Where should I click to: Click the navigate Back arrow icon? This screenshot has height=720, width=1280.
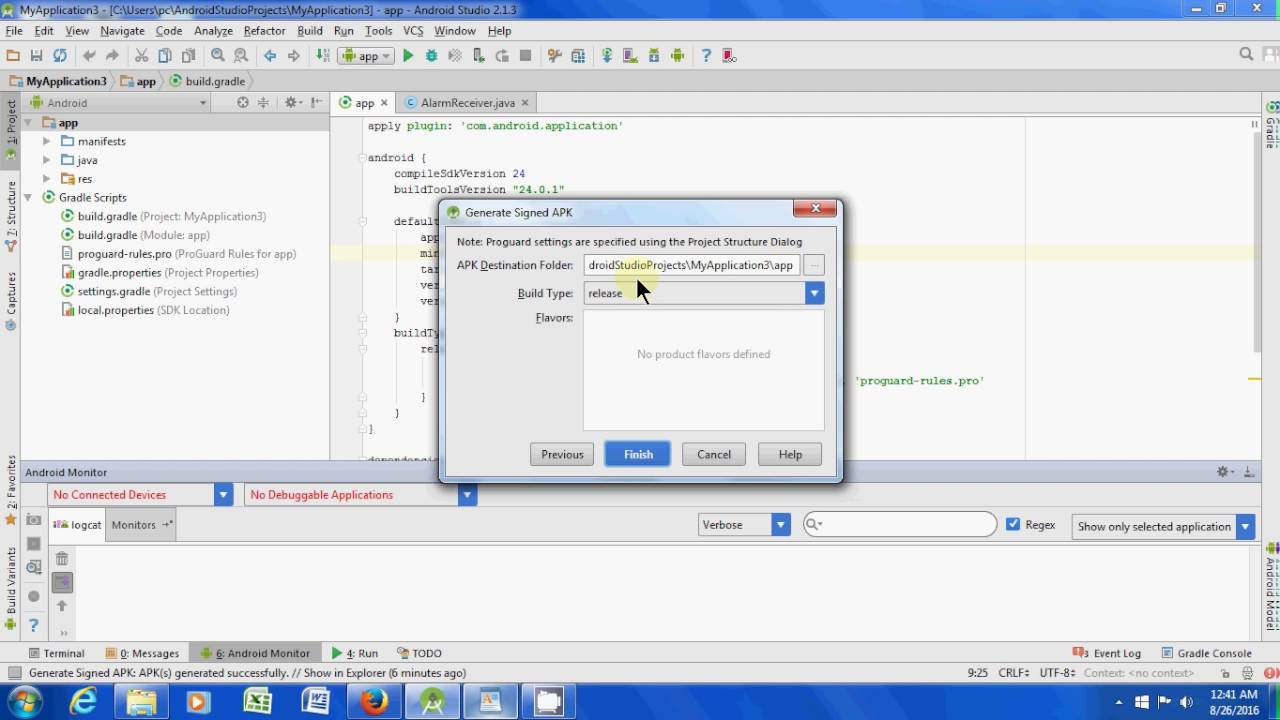(270, 56)
